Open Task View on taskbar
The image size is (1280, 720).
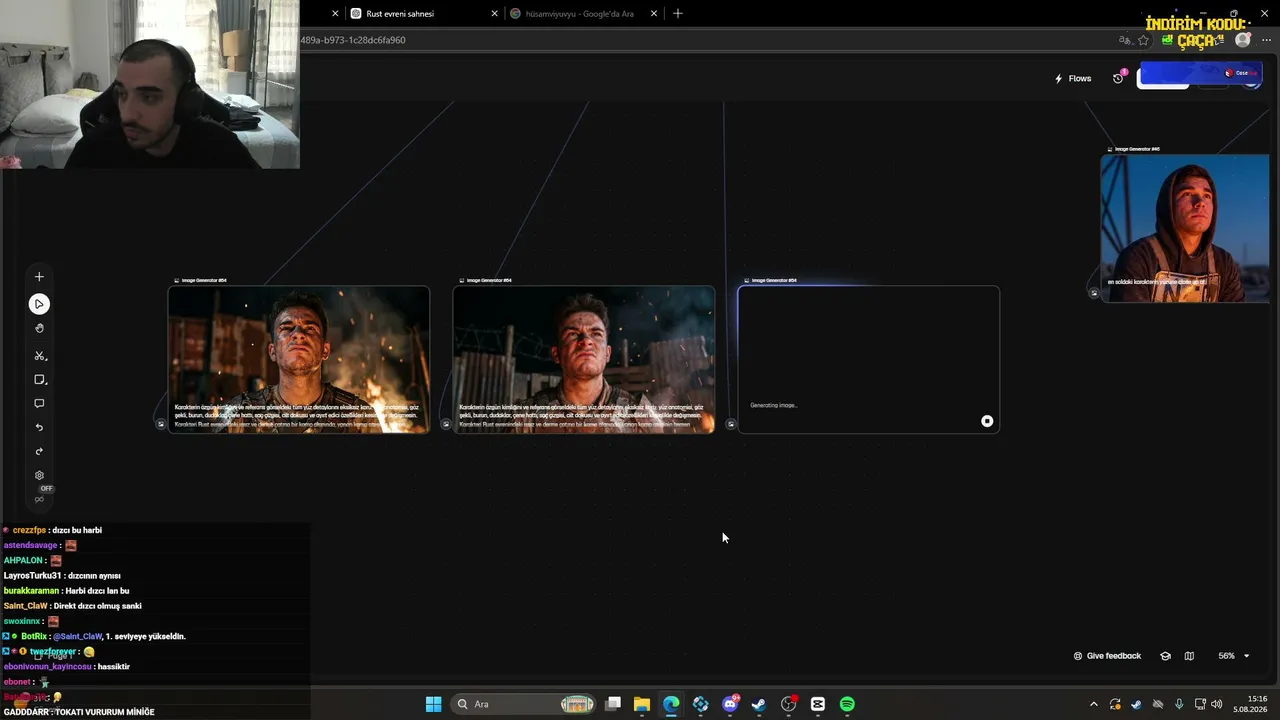point(613,704)
